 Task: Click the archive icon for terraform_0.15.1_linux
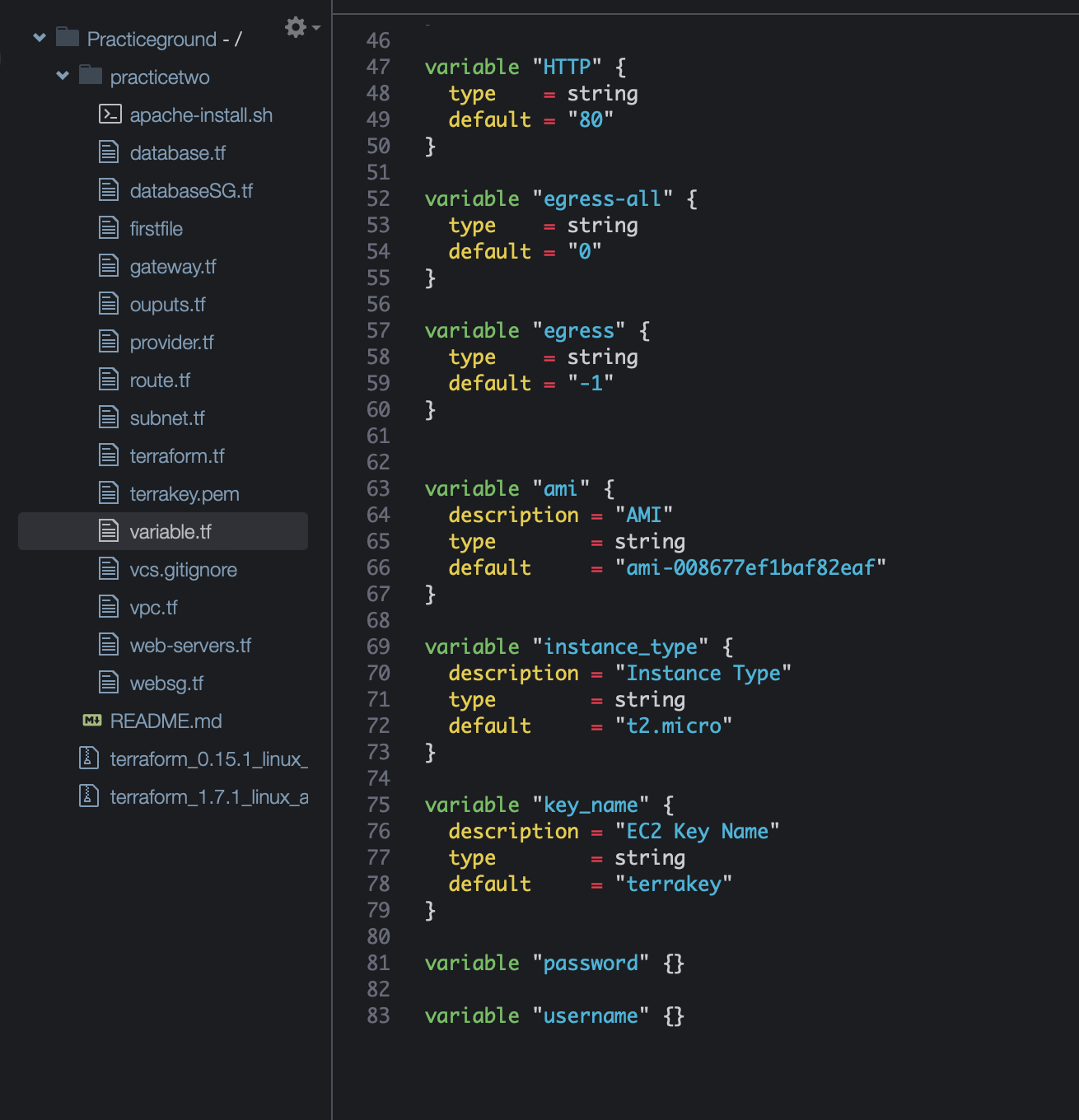[87, 758]
